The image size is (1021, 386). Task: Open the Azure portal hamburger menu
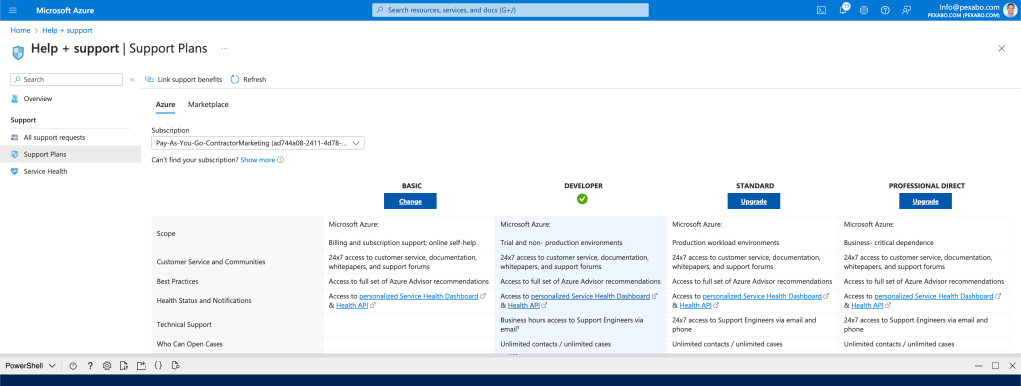pos(13,10)
